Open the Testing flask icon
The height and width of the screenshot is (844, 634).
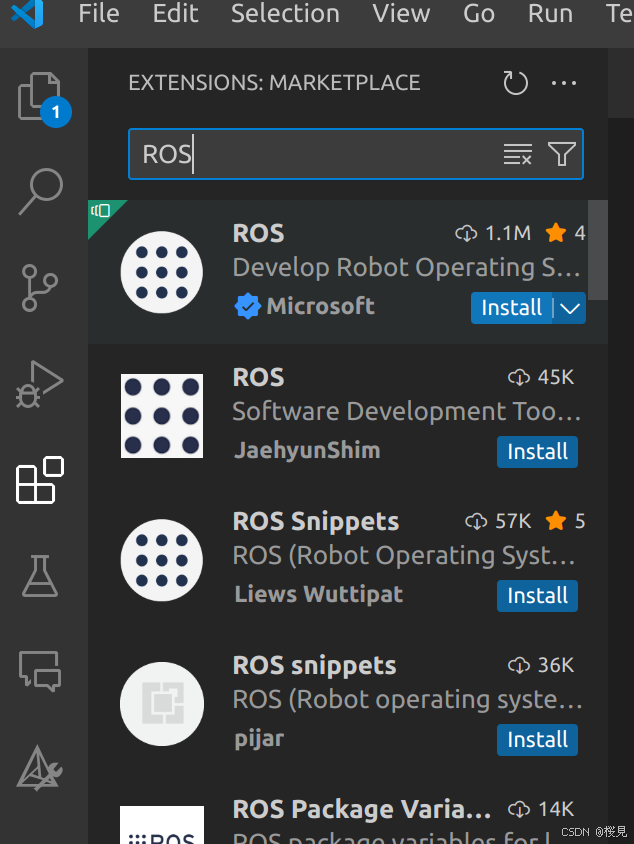tap(40, 576)
